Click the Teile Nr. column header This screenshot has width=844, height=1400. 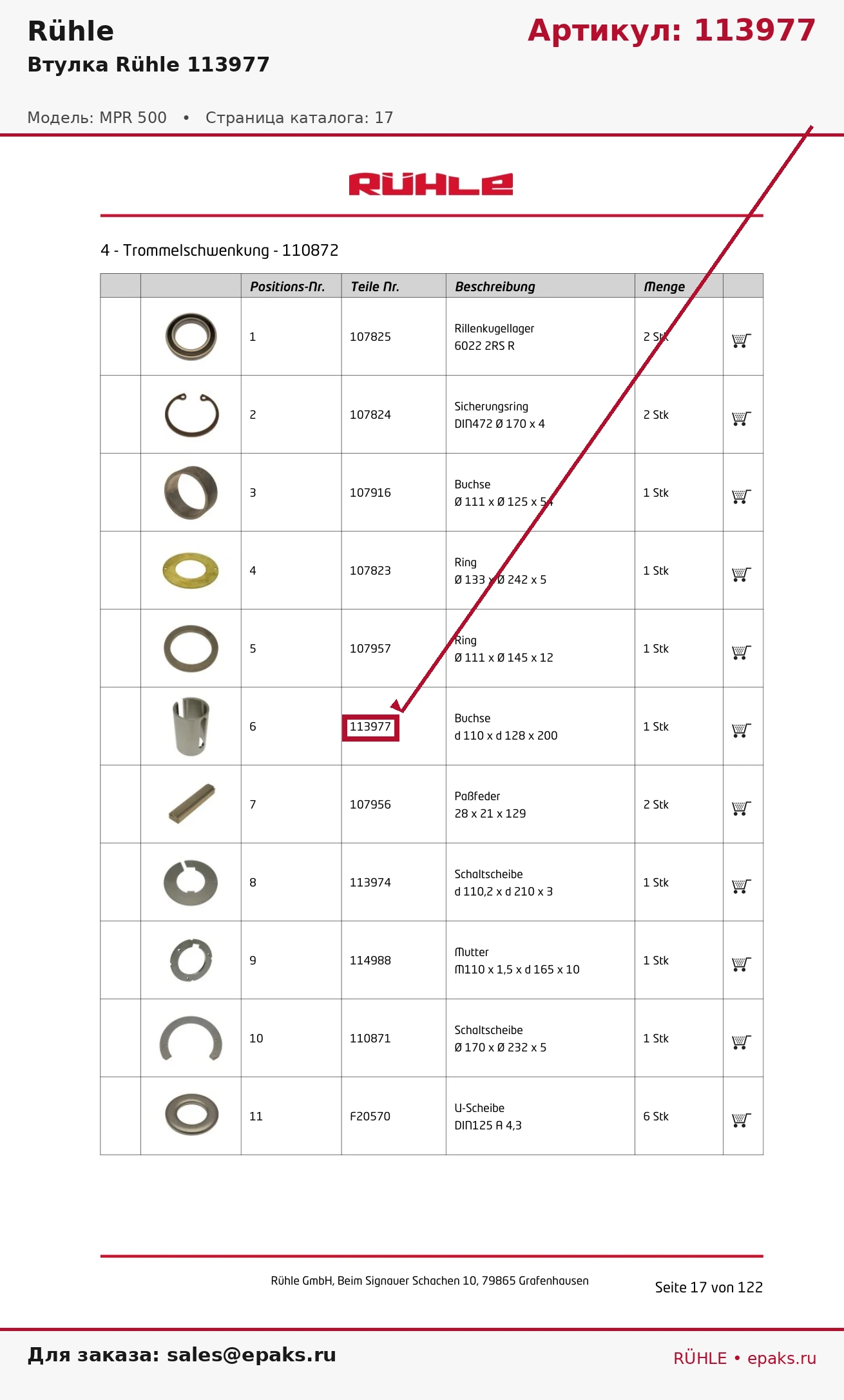375,287
